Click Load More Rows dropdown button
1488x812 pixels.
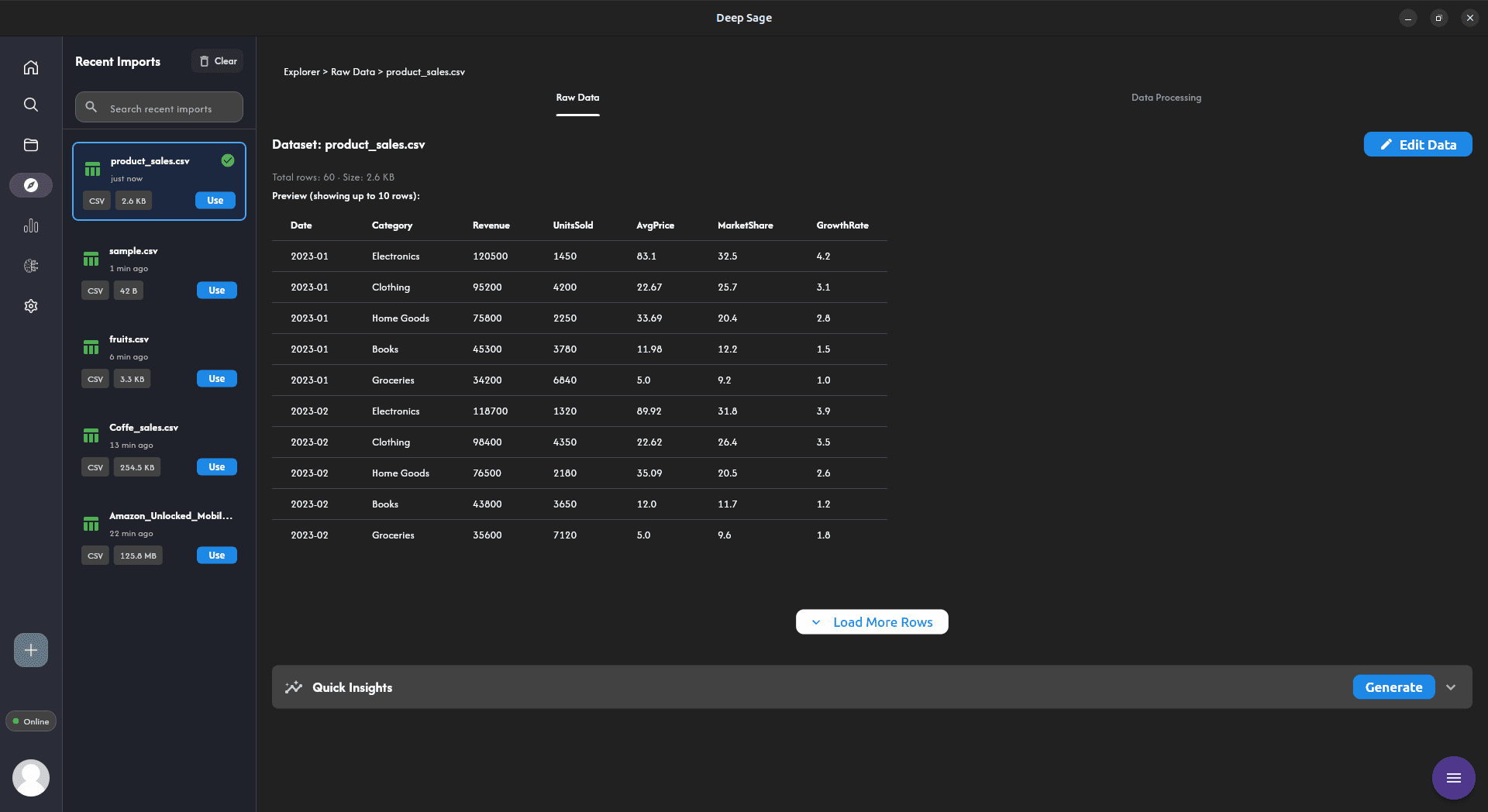click(x=872, y=622)
